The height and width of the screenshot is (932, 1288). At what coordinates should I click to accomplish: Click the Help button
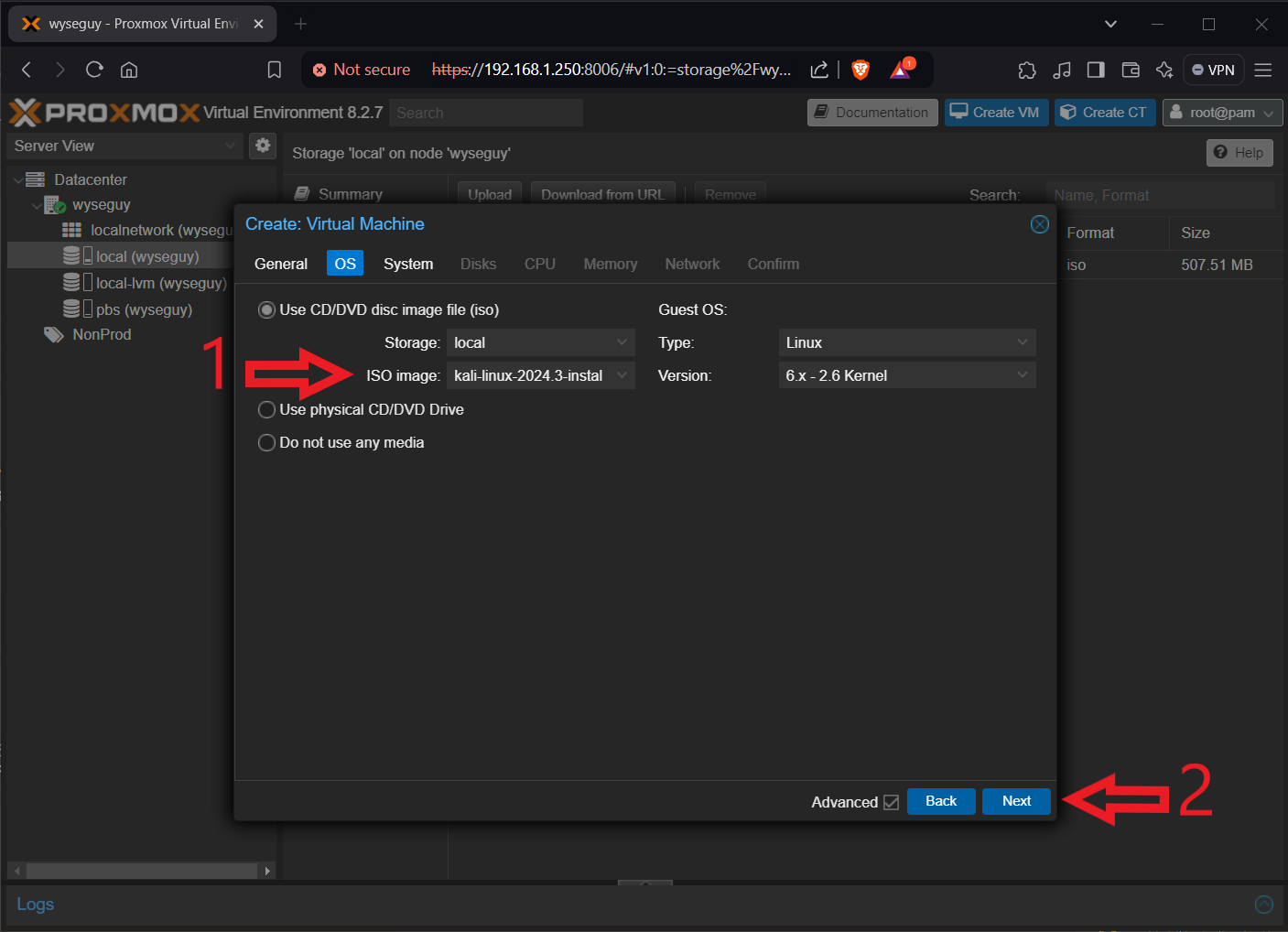(x=1239, y=153)
